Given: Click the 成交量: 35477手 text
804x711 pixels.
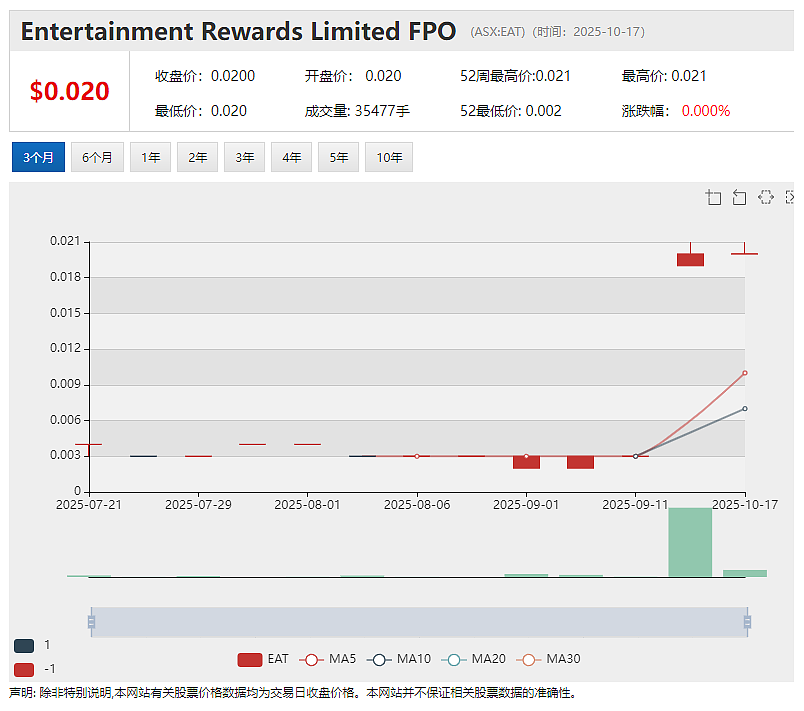Looking at the screenshot, I should 357,111.
